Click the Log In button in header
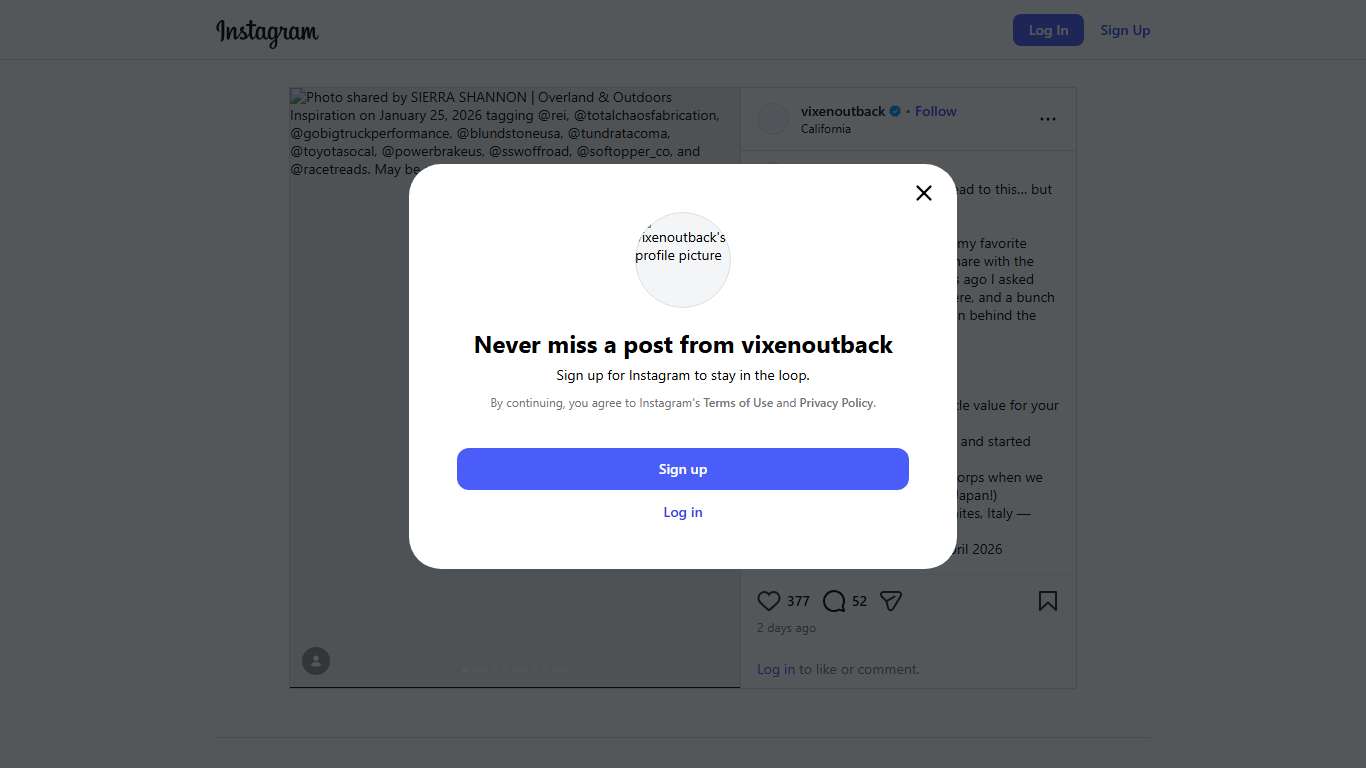 (x=1048, y=30)
